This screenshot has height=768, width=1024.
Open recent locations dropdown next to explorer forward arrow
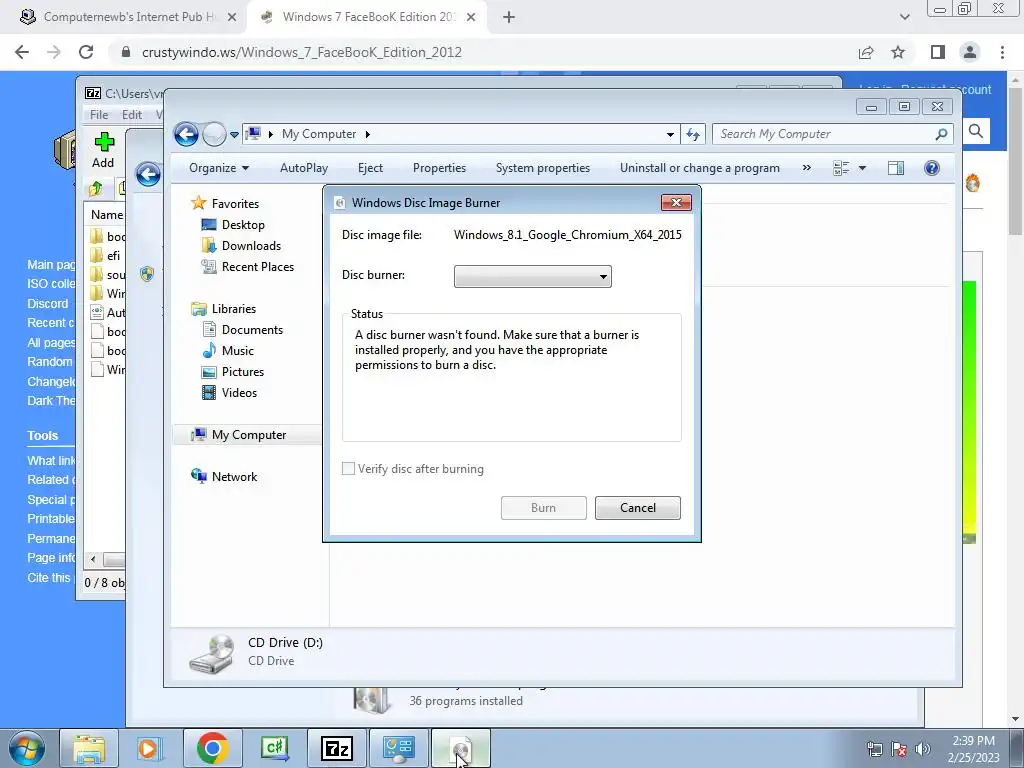[x=234, y=135]
